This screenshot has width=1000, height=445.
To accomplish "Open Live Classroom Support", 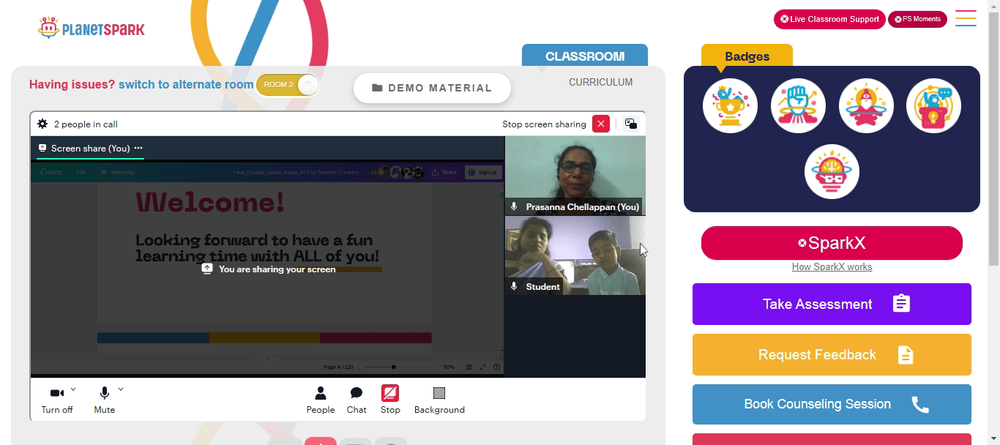I will pyautogui.click(x=830, y=19).
